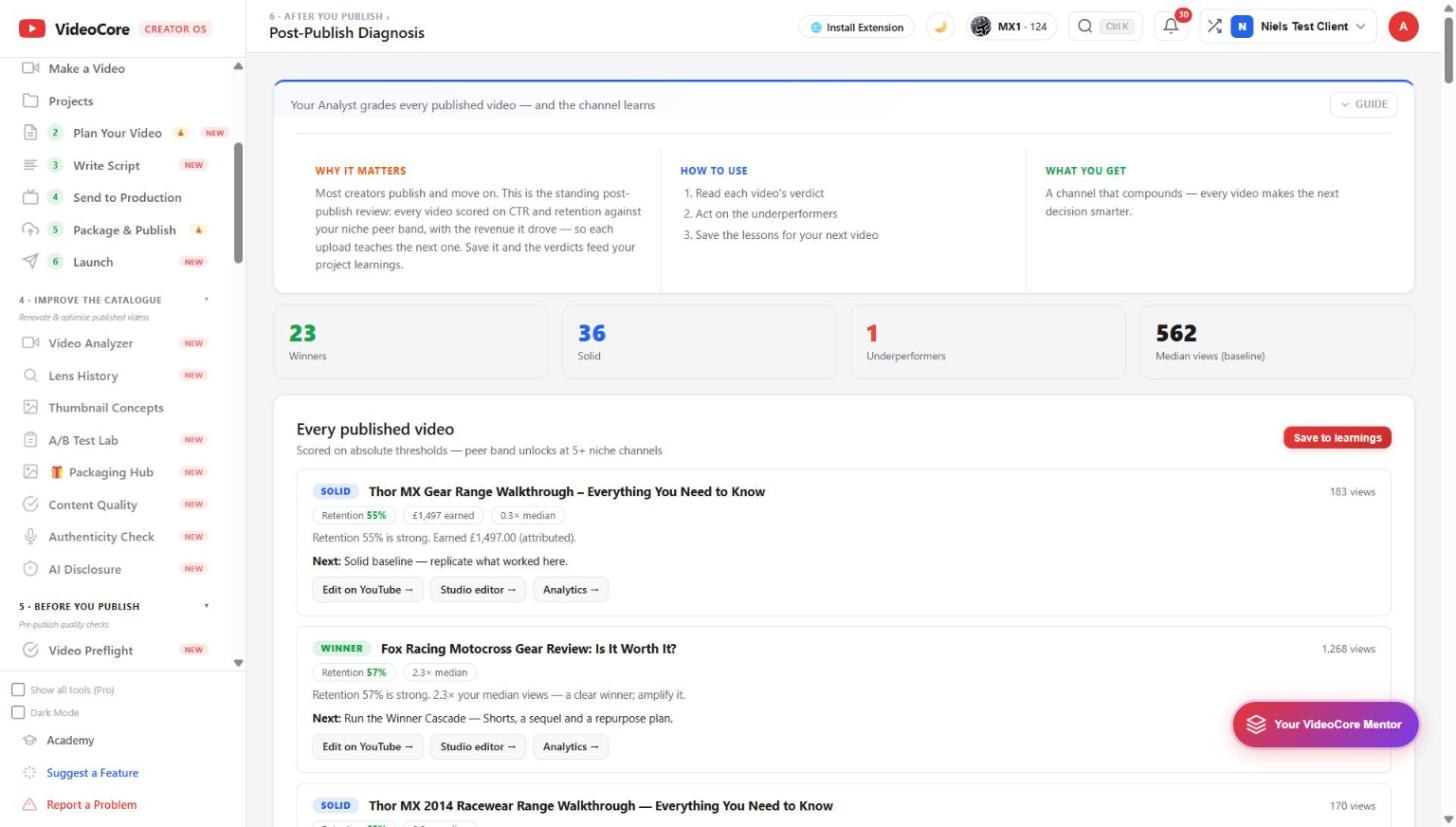1456x827 pixels.
Task: Click the 'Save to learnings' button
Action: [x=1337, y=438]
